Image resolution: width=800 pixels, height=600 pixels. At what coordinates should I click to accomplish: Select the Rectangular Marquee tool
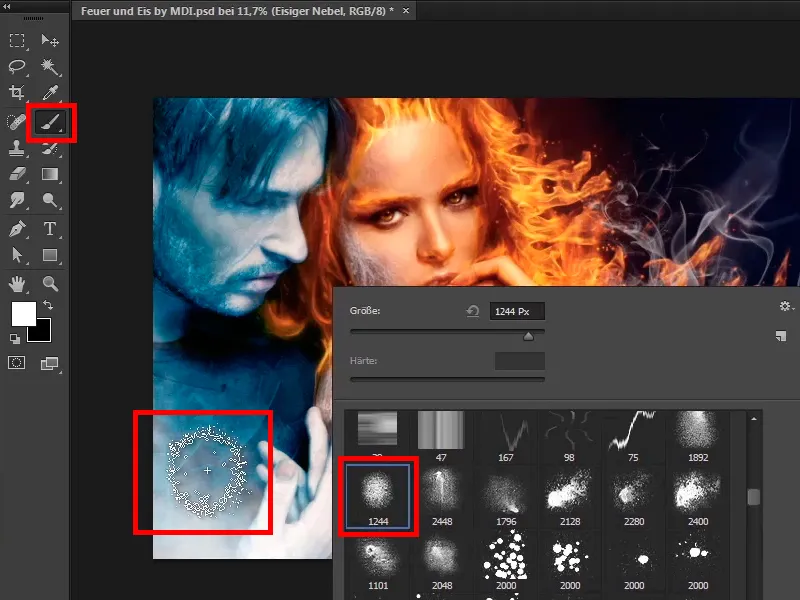pyautogui.click(x=17, y=40)
